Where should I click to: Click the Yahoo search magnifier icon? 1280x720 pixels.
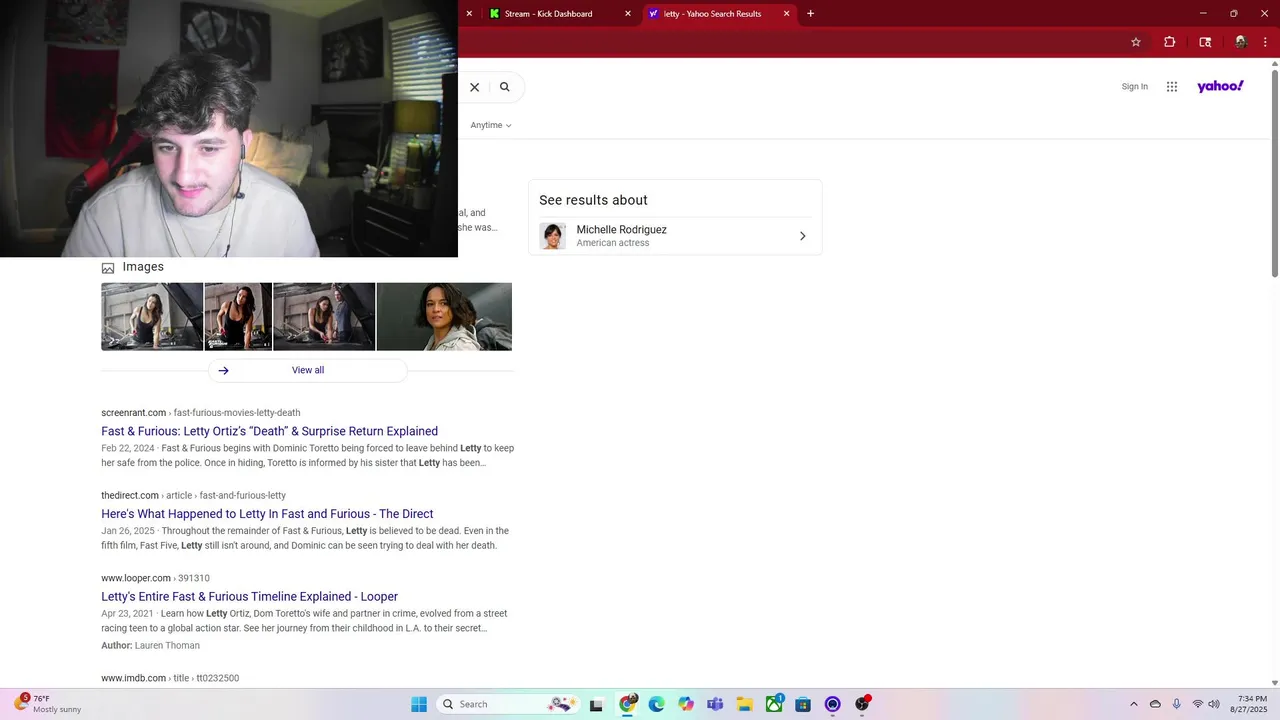coord(505,87)
